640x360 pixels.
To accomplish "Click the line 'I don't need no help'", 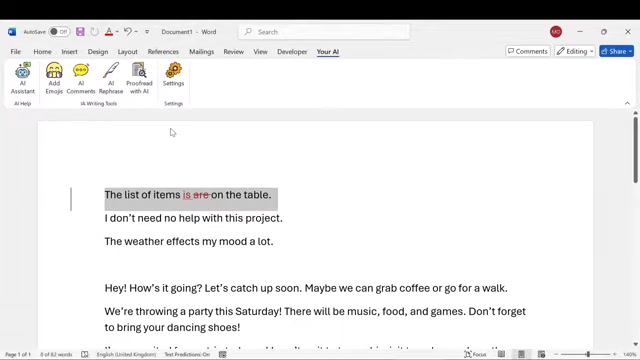I will click(193, 218).
